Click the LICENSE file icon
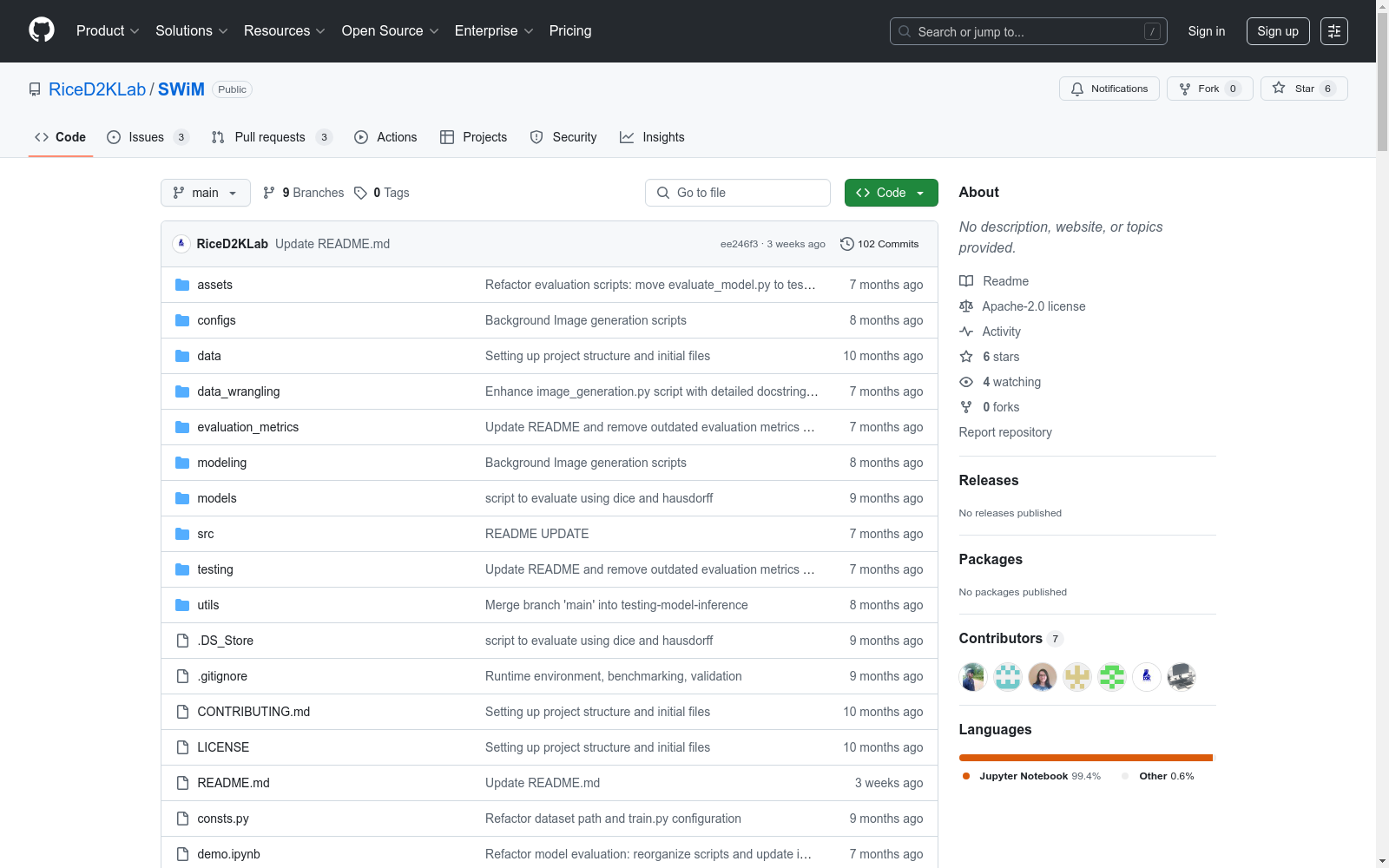This screenshot has height=868, width=1389. coord(182,747)
